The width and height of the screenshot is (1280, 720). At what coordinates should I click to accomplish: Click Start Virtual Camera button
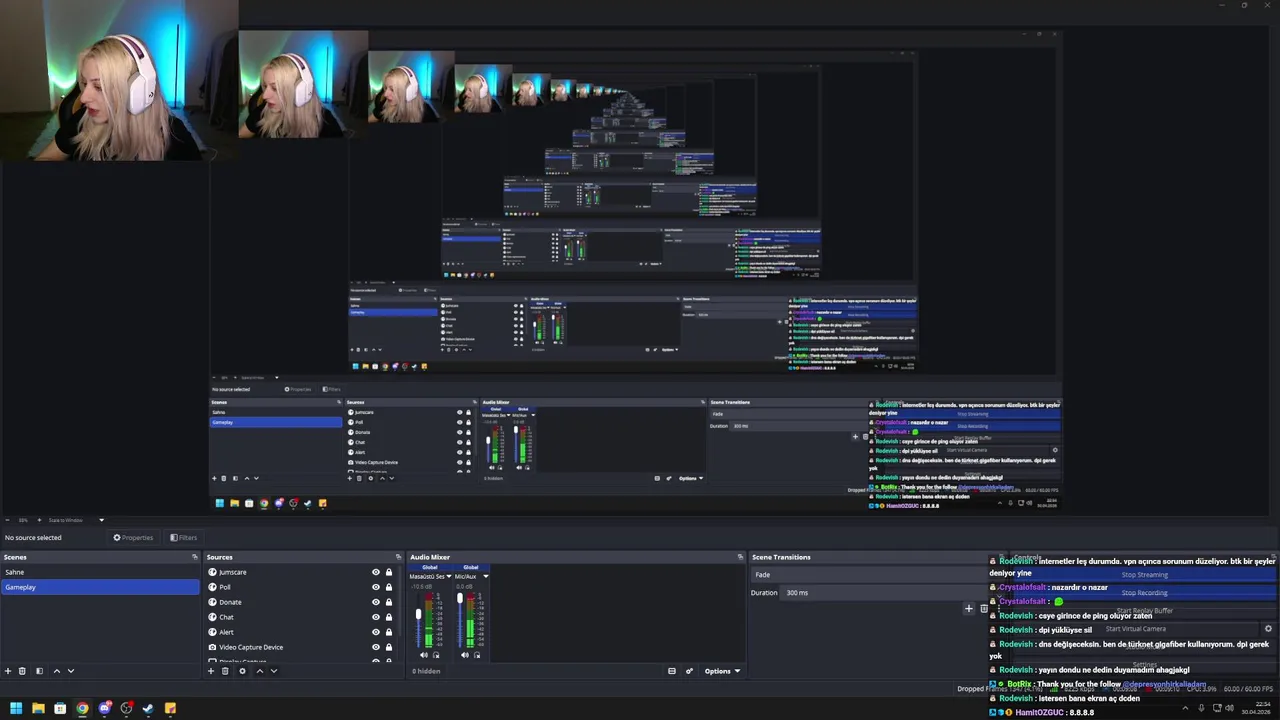pos(1137,629)
